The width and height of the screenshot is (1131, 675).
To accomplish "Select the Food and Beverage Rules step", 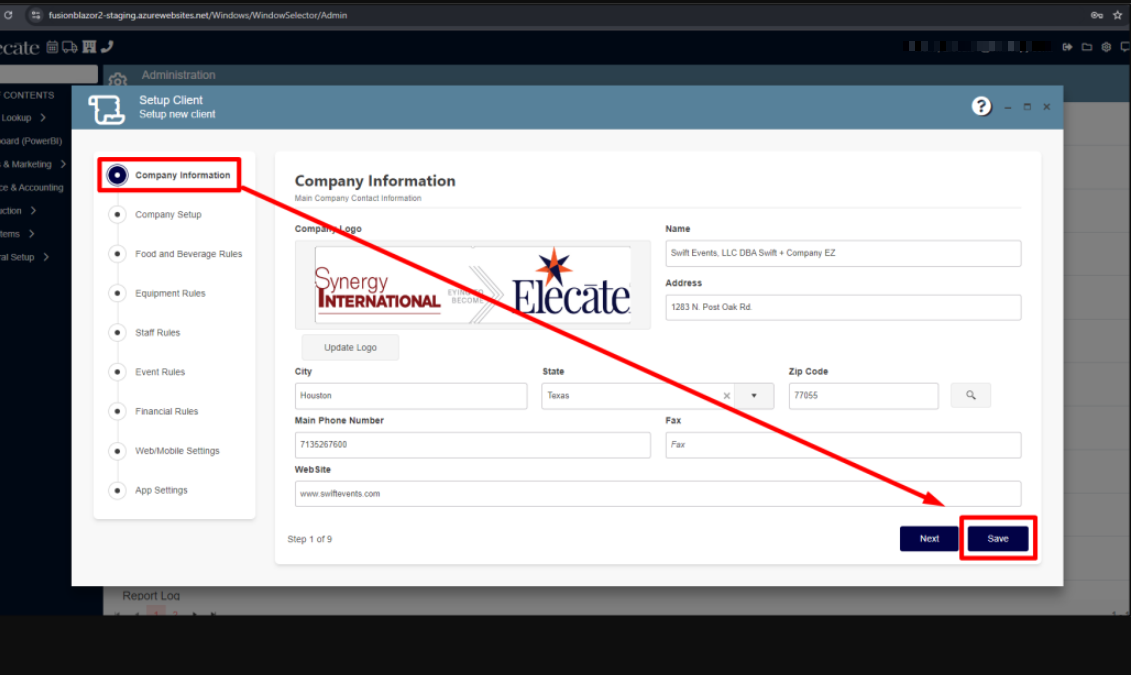I will click(188, 254).
